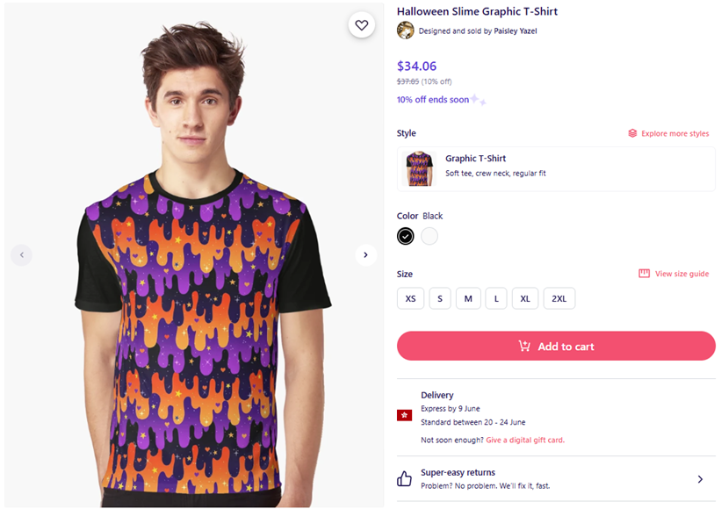
Task: Choose size 2XL
Action: coord(559,299)
